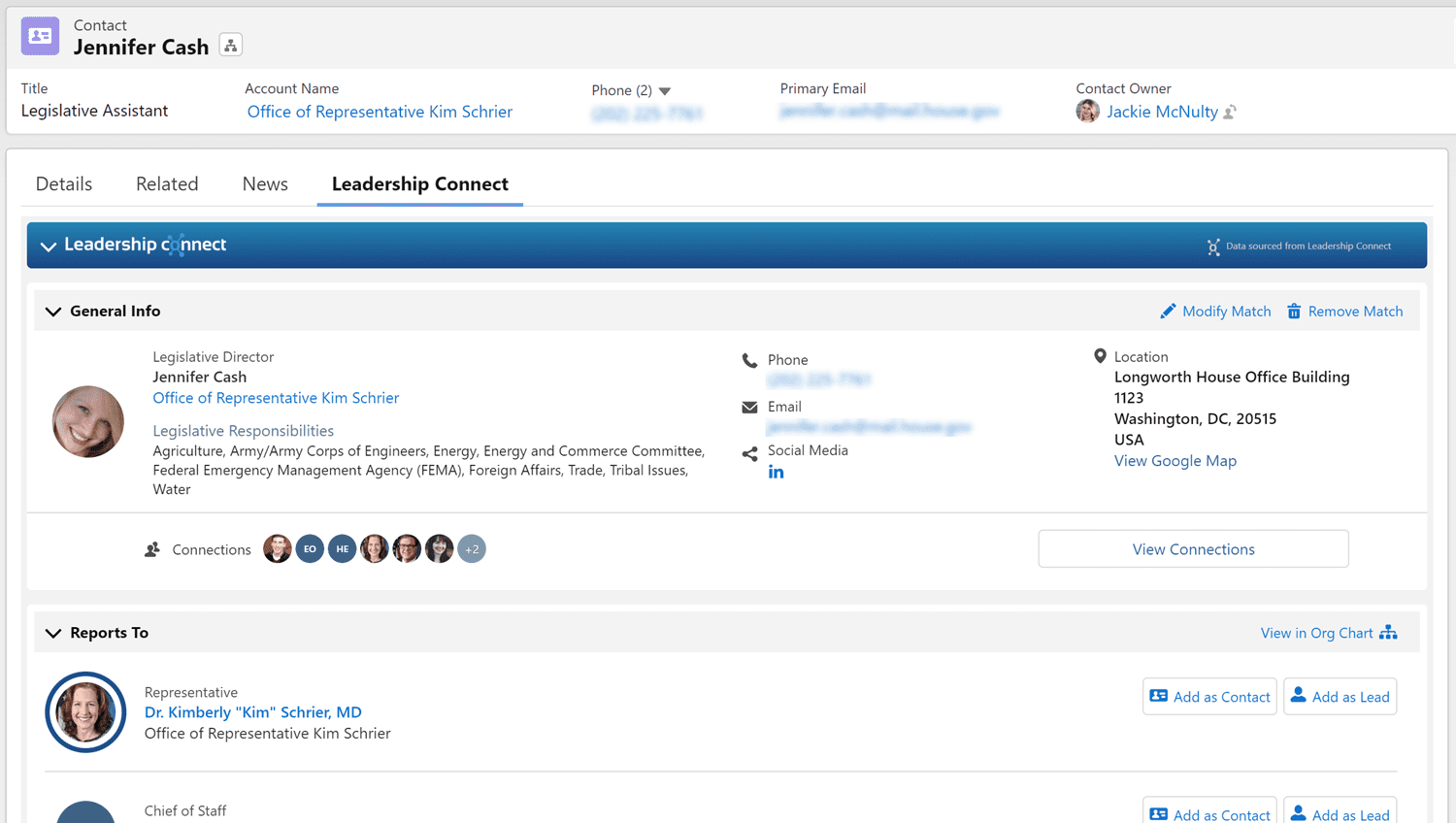The height and width of the screenshot is (823, 1456).
Task: Collapse the Reports To section
Action: [53, 634]
